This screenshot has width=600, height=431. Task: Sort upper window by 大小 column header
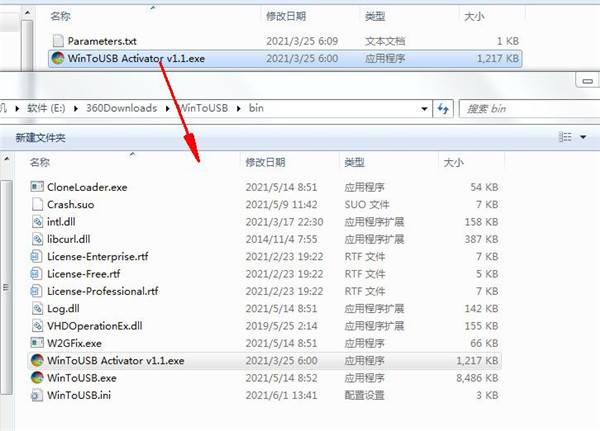[474, 16]
